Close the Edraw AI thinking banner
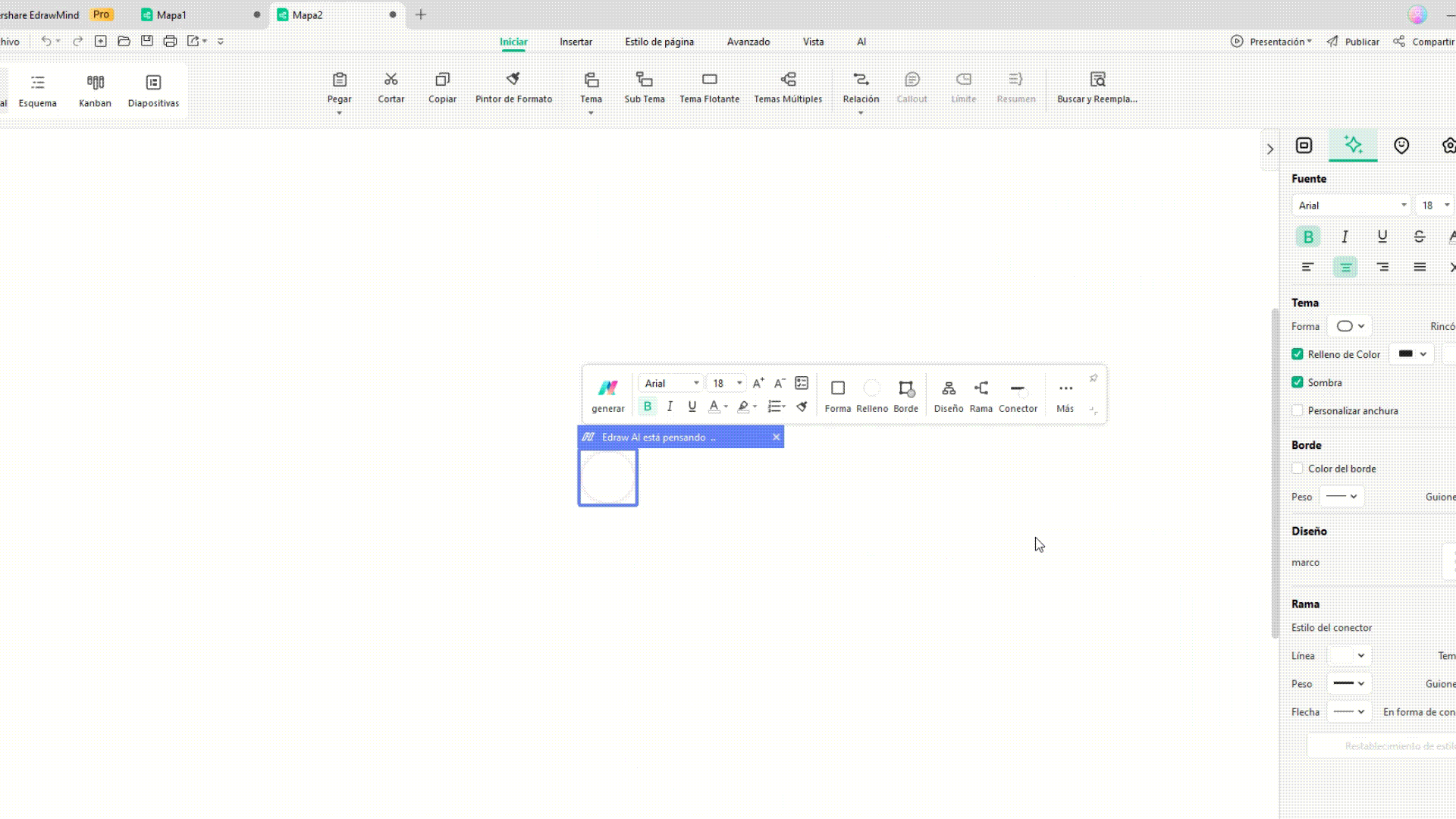 pyautogui.click(x=776, y=437)
